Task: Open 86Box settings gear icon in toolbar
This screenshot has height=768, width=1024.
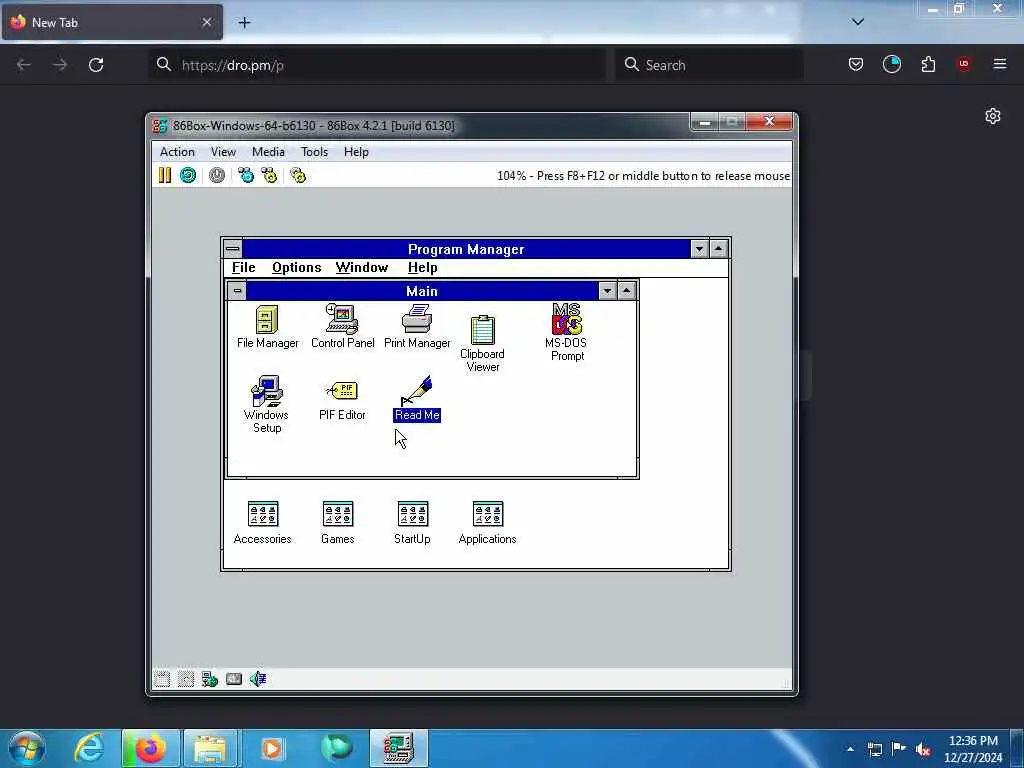Action: [298, 175]
